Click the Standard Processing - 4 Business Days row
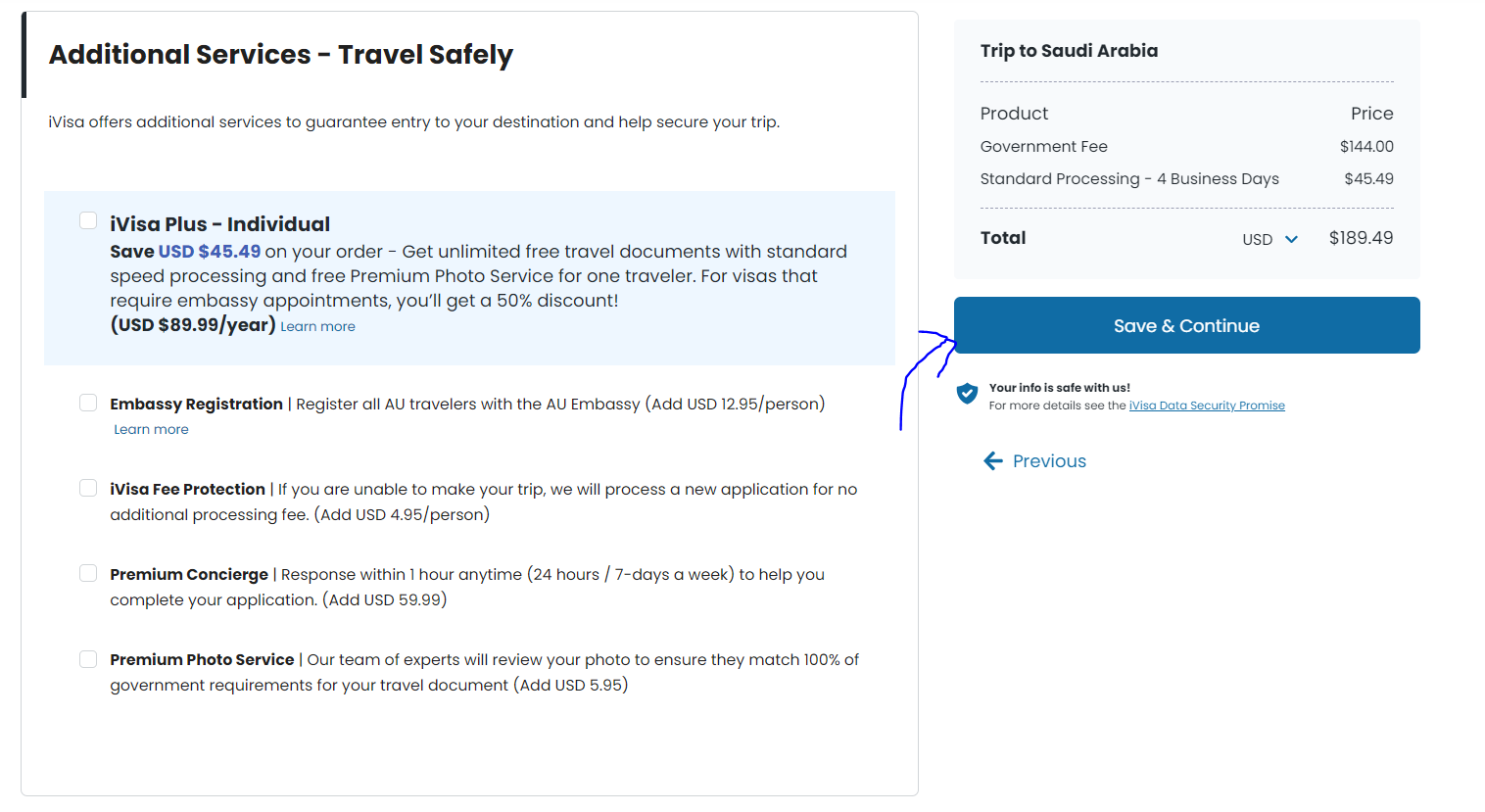The width and height of the screenshot is (1485, 812). (1129, 179)
